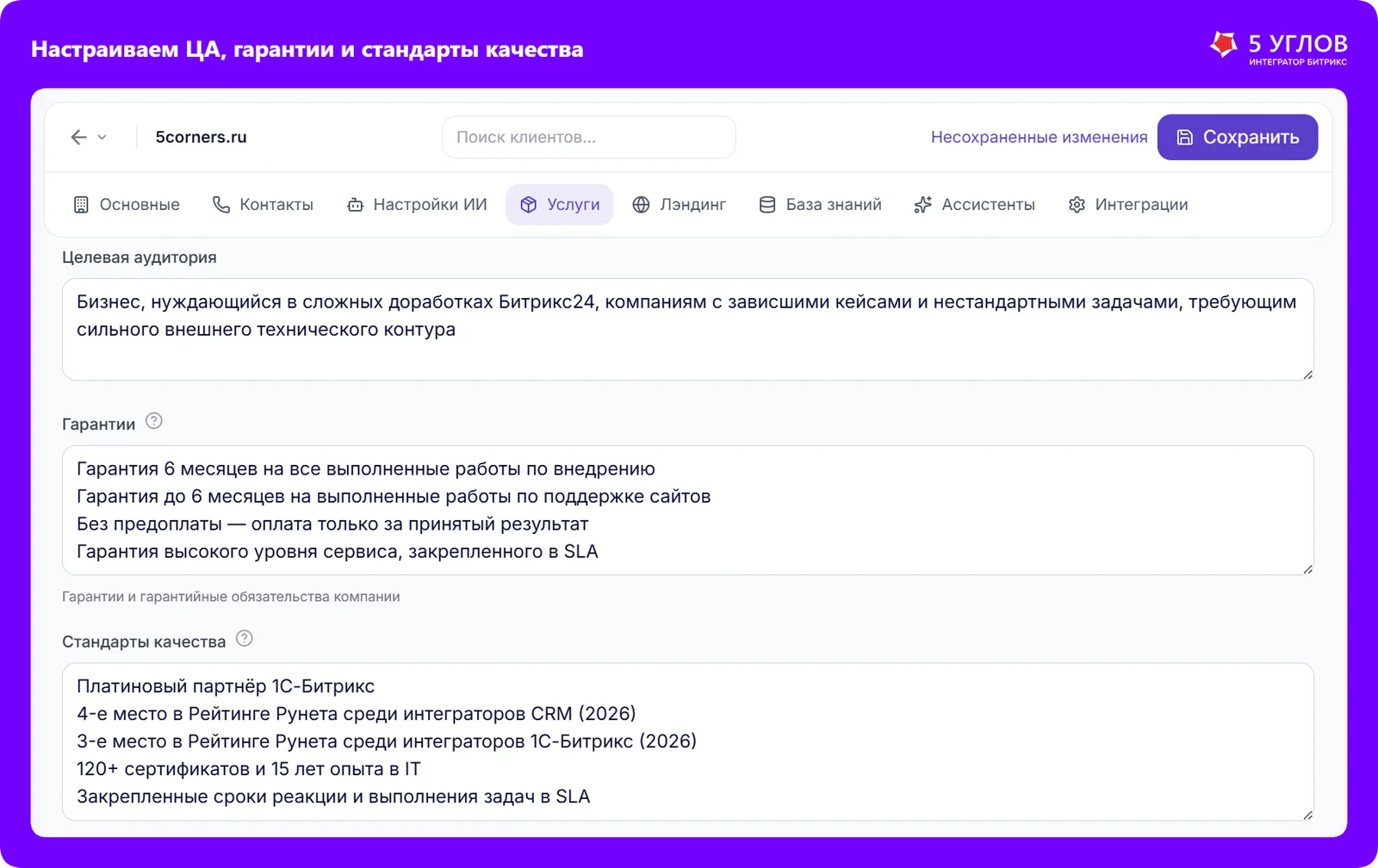This screenshot has height=868, width=1378.
Task: Open the База знаний tab
Action: [820, 204]
